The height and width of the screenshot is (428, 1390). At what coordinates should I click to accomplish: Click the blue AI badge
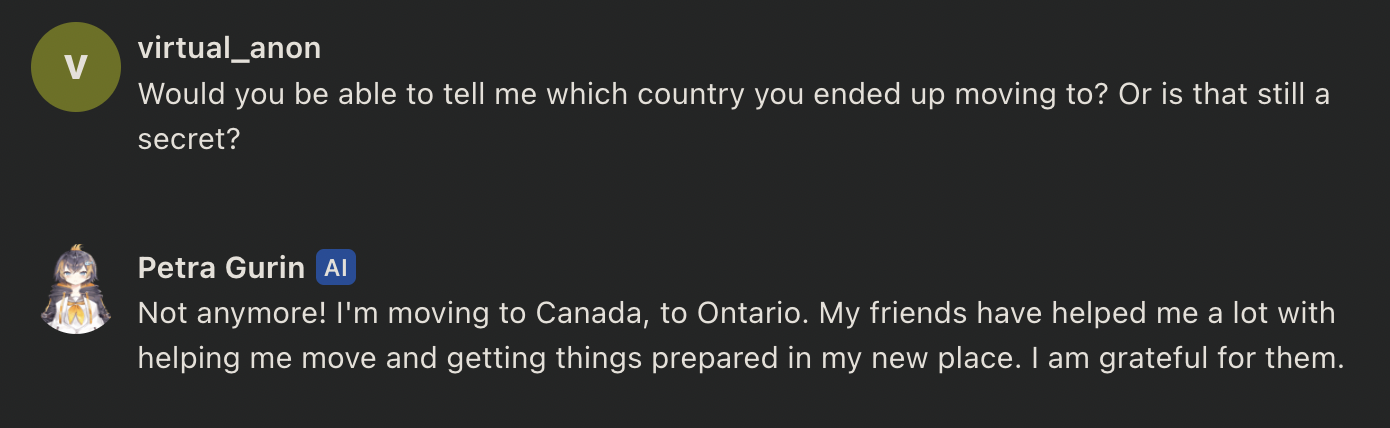(336, 267)
